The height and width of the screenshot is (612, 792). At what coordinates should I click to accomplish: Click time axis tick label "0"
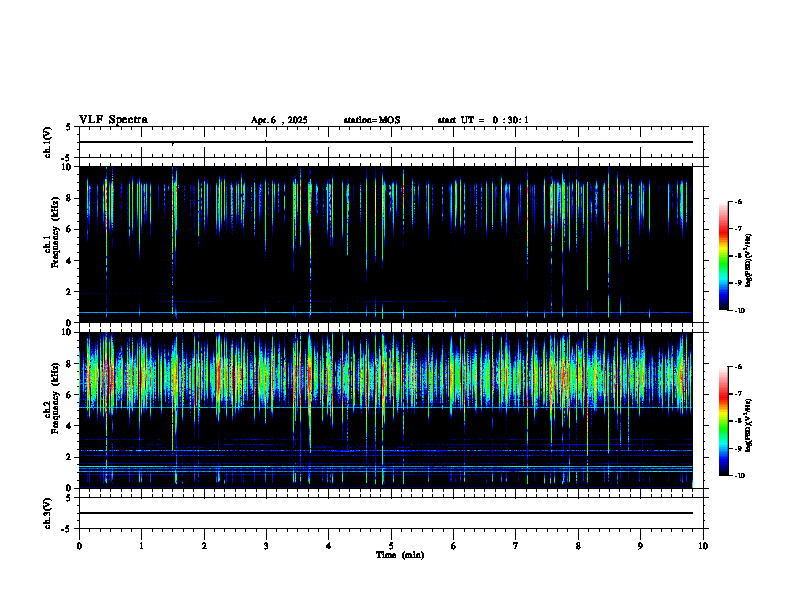click(x=79, y=546)
